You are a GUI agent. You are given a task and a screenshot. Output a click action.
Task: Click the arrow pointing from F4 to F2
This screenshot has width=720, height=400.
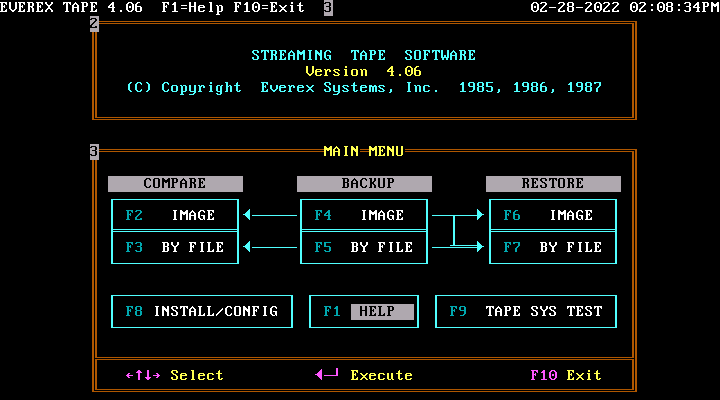(270, 215)
